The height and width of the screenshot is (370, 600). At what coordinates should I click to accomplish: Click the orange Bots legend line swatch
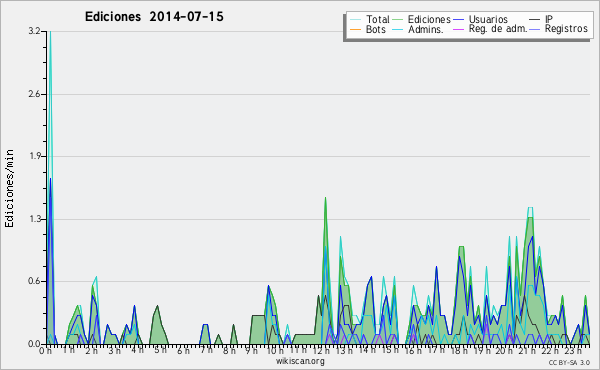coord(355,29)
